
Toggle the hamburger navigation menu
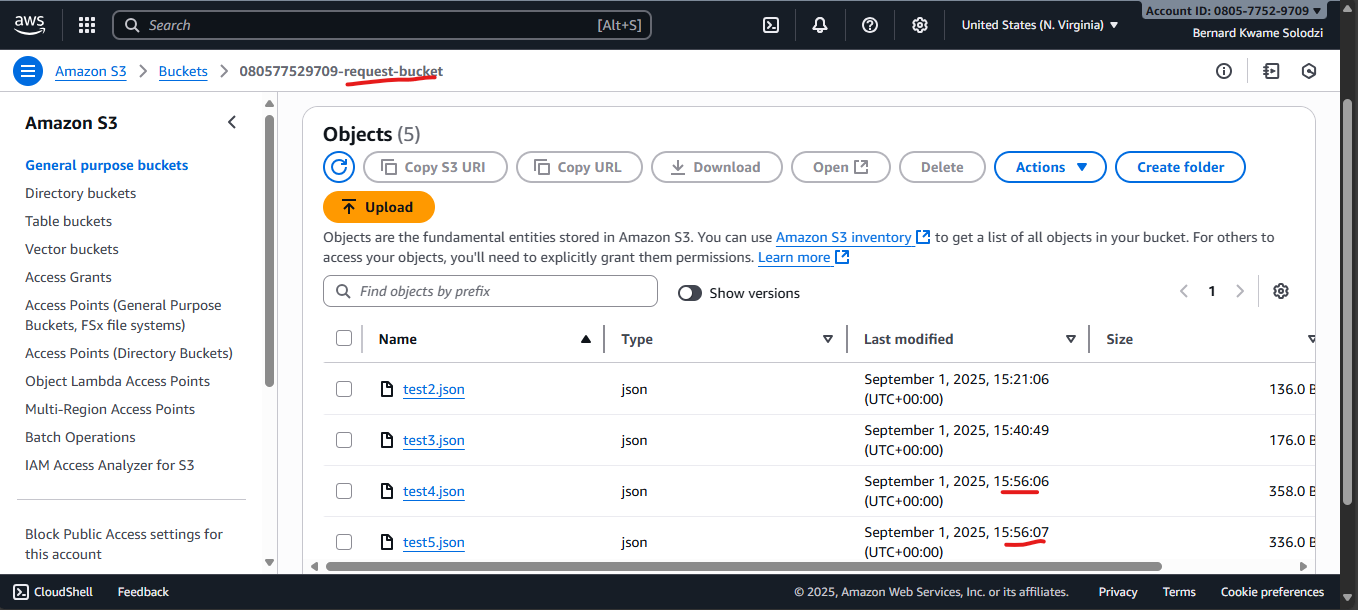[x=28, y=71]
